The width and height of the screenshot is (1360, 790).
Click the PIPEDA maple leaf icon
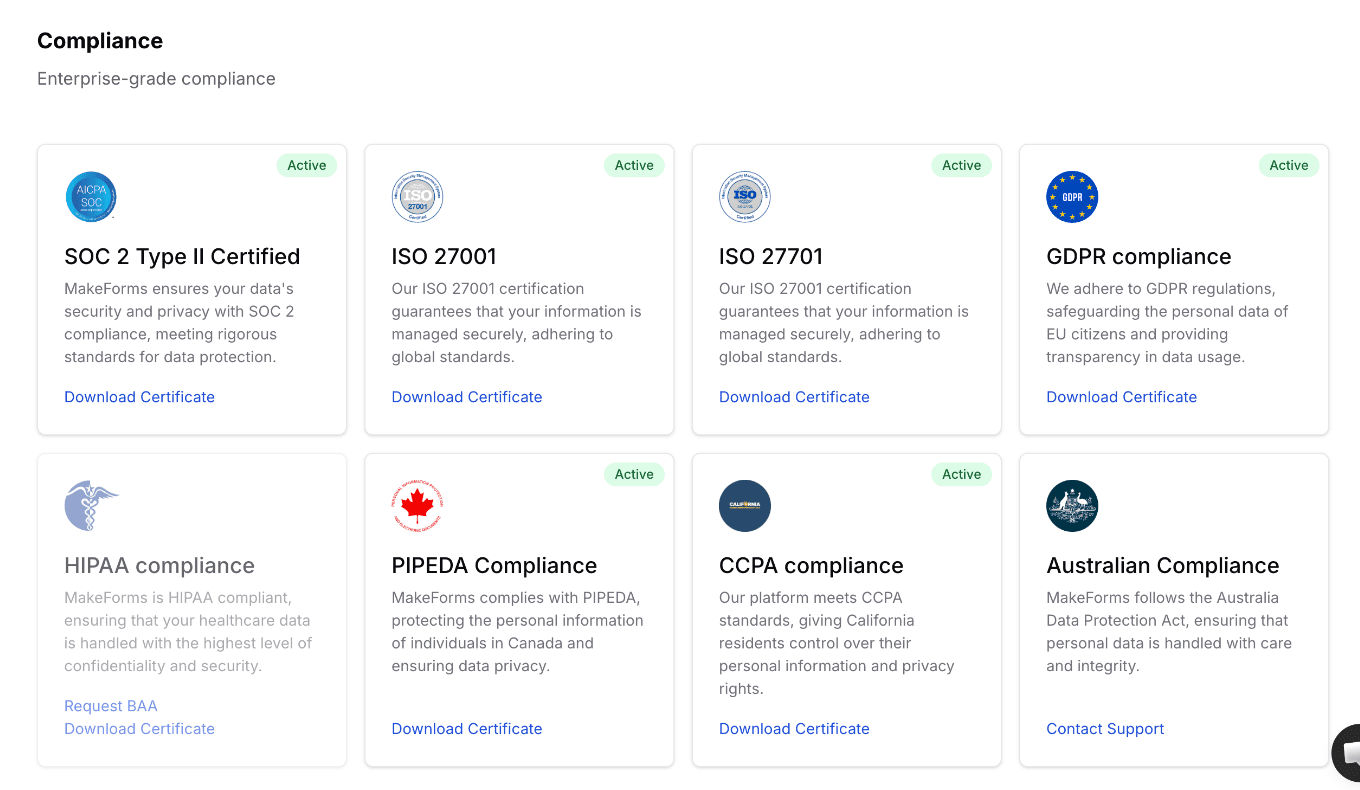417,506
